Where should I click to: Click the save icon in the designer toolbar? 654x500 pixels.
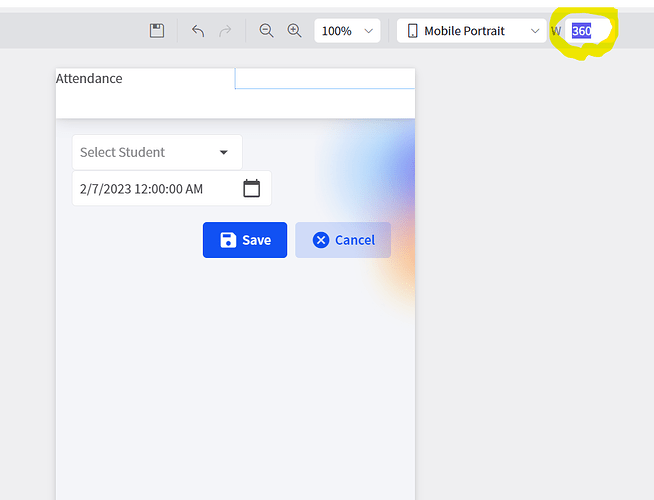[157, 31]
